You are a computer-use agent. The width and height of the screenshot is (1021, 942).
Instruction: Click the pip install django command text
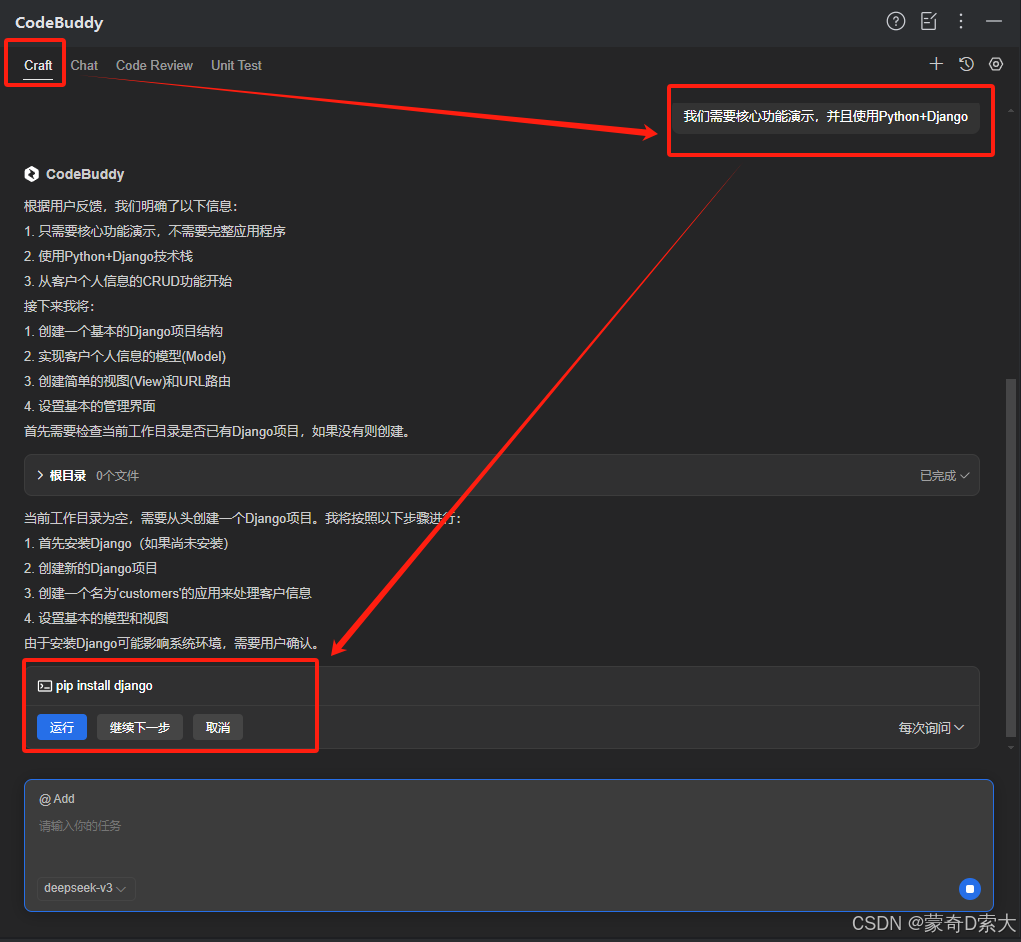point(104,686)
